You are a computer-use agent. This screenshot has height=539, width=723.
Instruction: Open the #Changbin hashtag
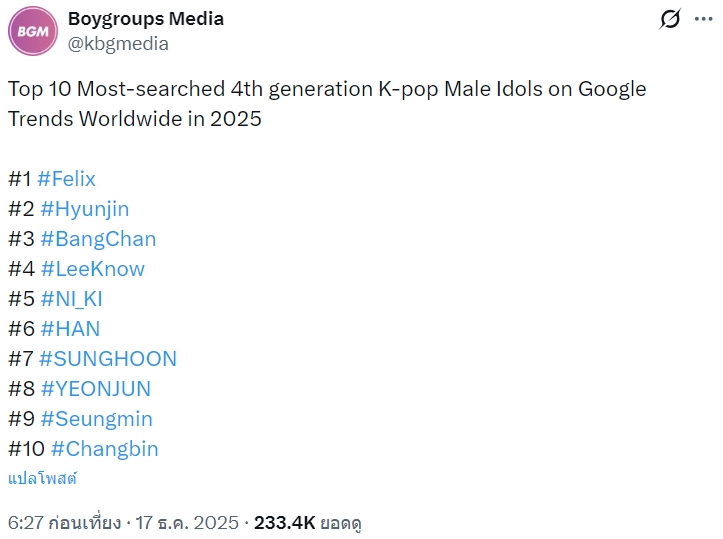click(x=104, y=449)
